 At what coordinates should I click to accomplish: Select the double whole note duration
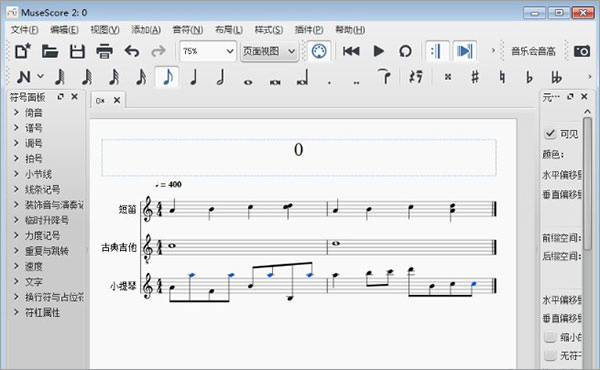tap(275, 82)
